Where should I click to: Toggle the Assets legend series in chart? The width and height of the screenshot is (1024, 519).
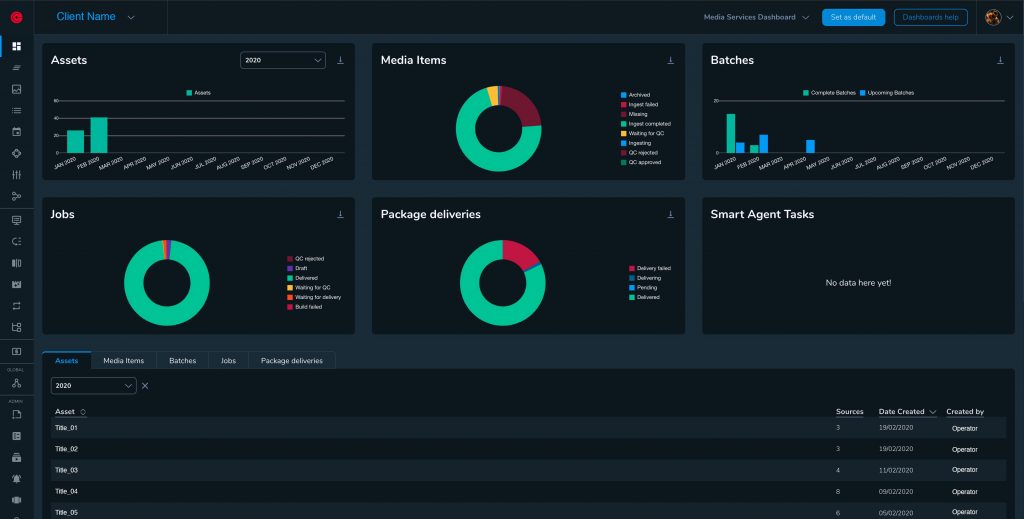[198, 93]
